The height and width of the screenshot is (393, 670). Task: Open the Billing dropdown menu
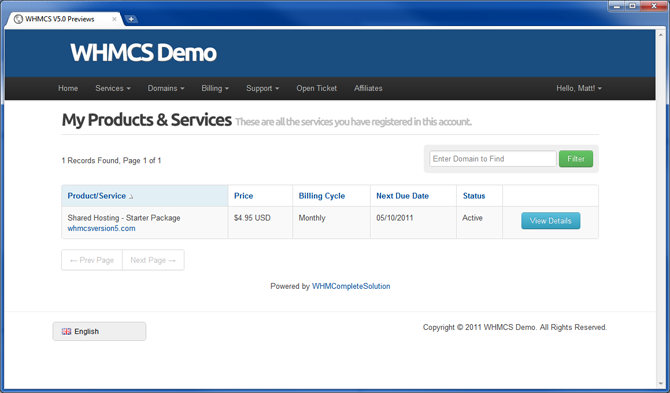coord(215,88)
